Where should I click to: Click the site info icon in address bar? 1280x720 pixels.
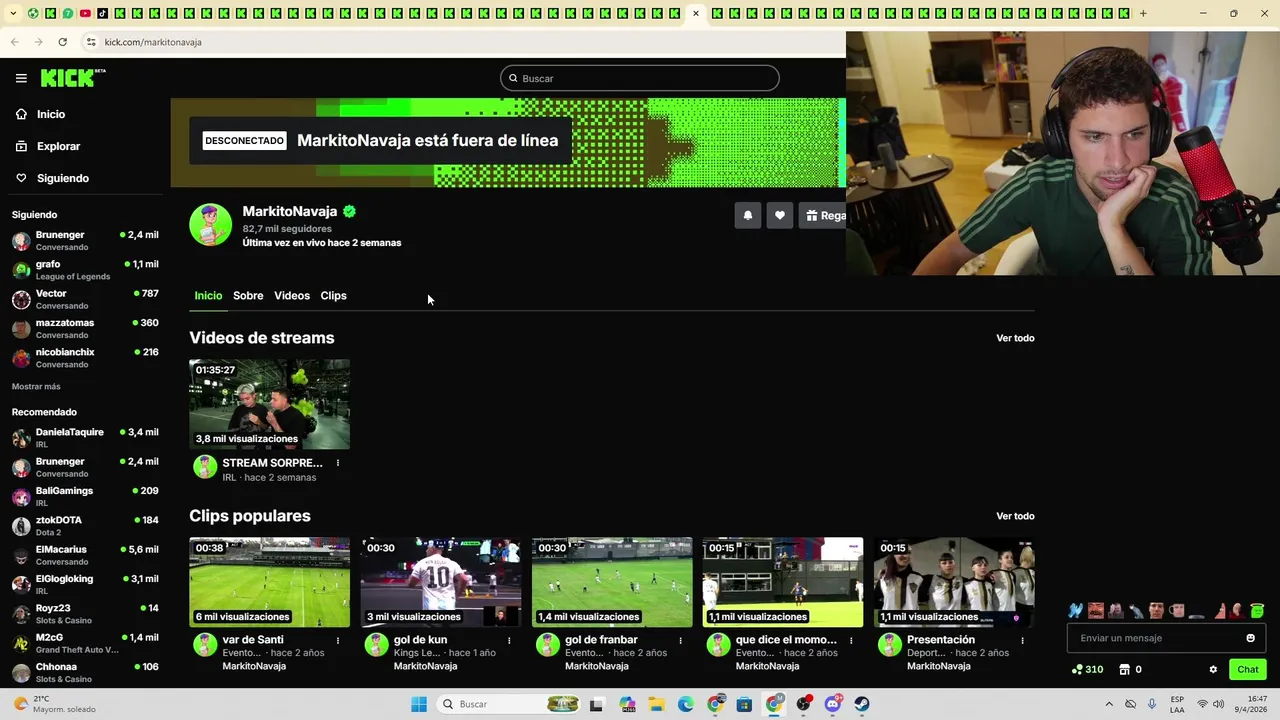tap(91, 42)
